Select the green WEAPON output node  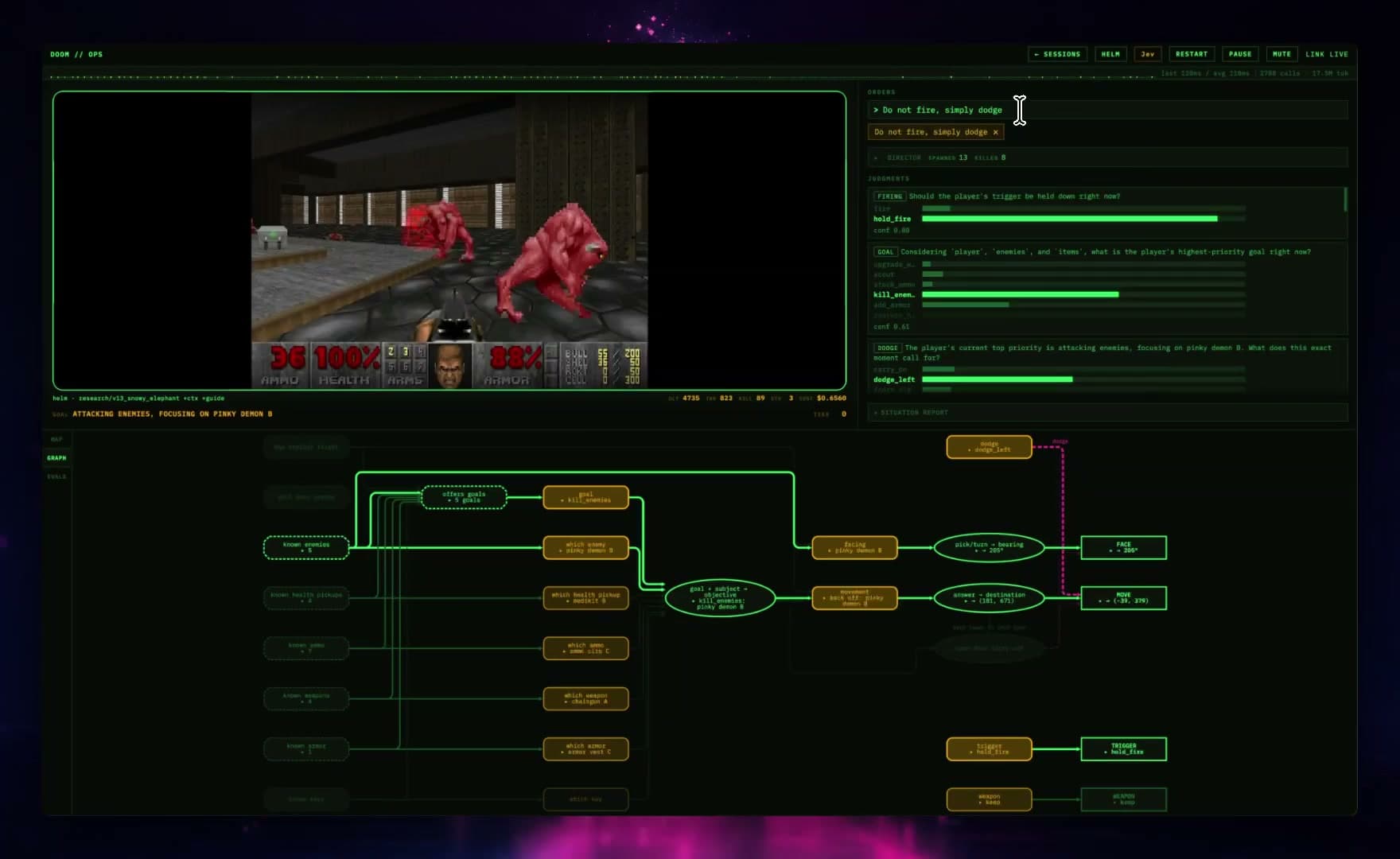[1123, 799]
